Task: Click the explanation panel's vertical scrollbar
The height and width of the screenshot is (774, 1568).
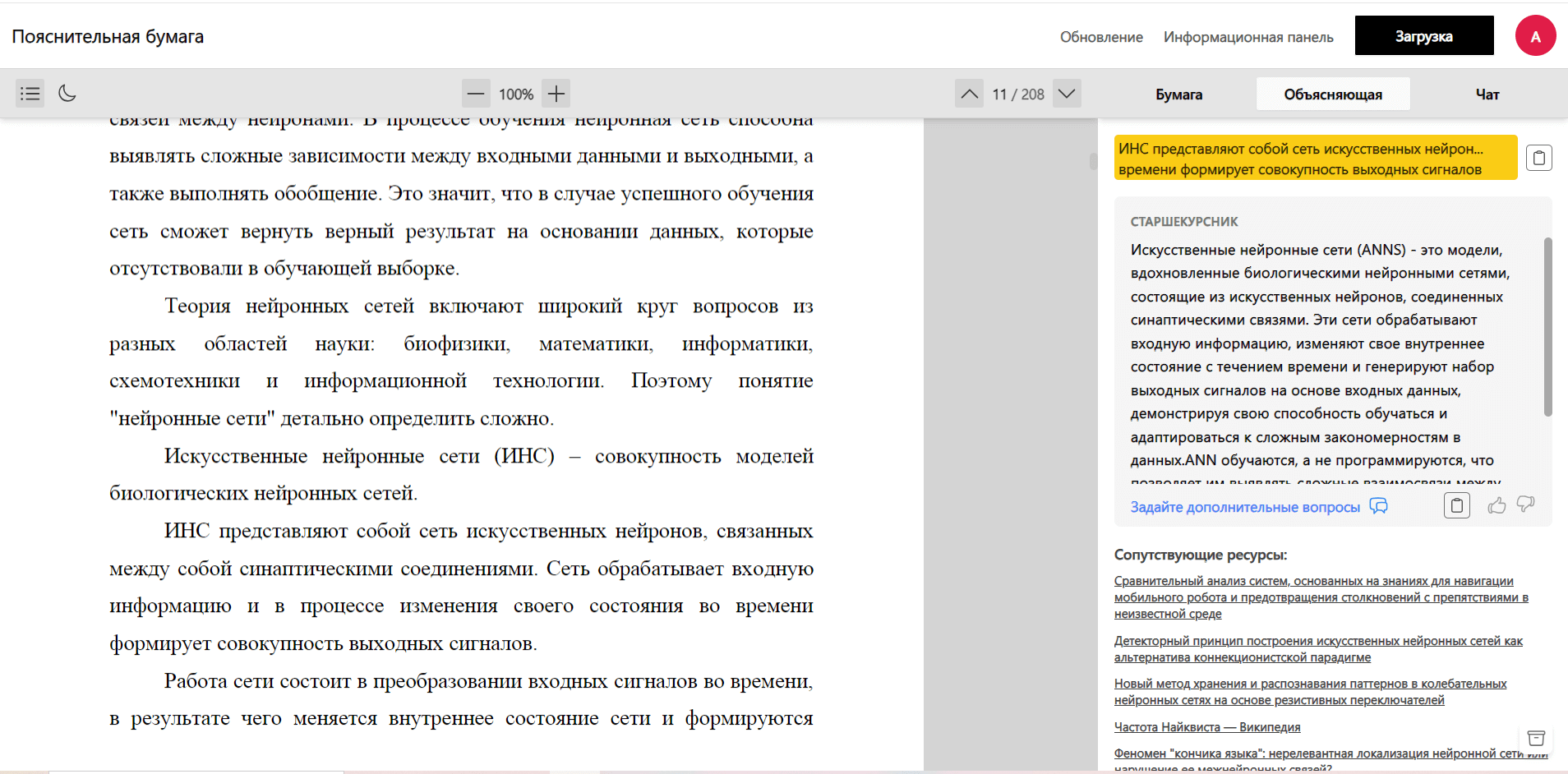Action: pos(1547,327)
